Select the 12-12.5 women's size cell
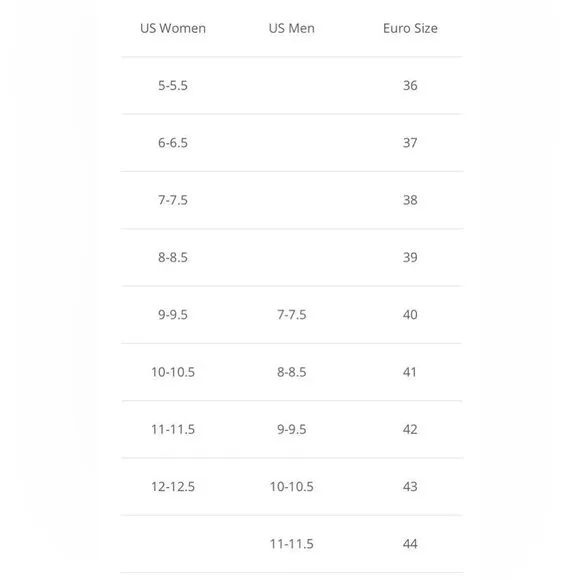Image resolution: width=580 pixels, height=580 pixels. (x=173, y=487)
